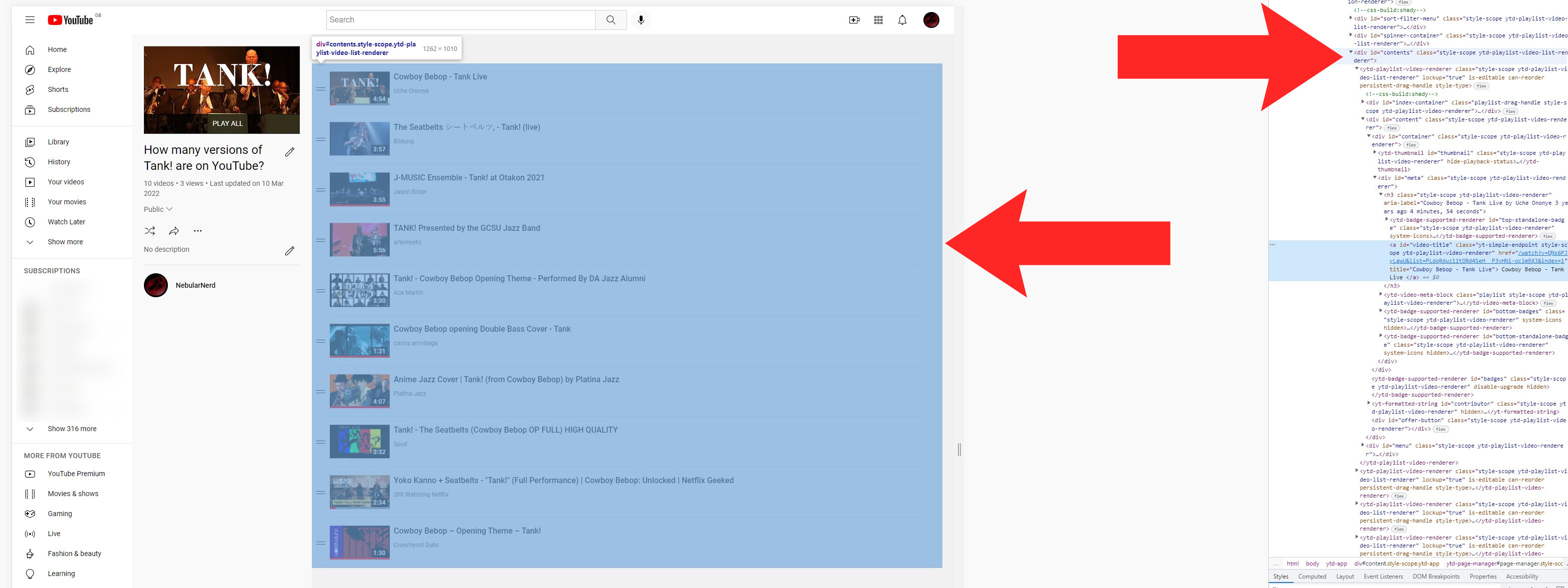Screen dimensions: 1568x588
Task: Edit the playlist title pencil icon
Action: 290,151
